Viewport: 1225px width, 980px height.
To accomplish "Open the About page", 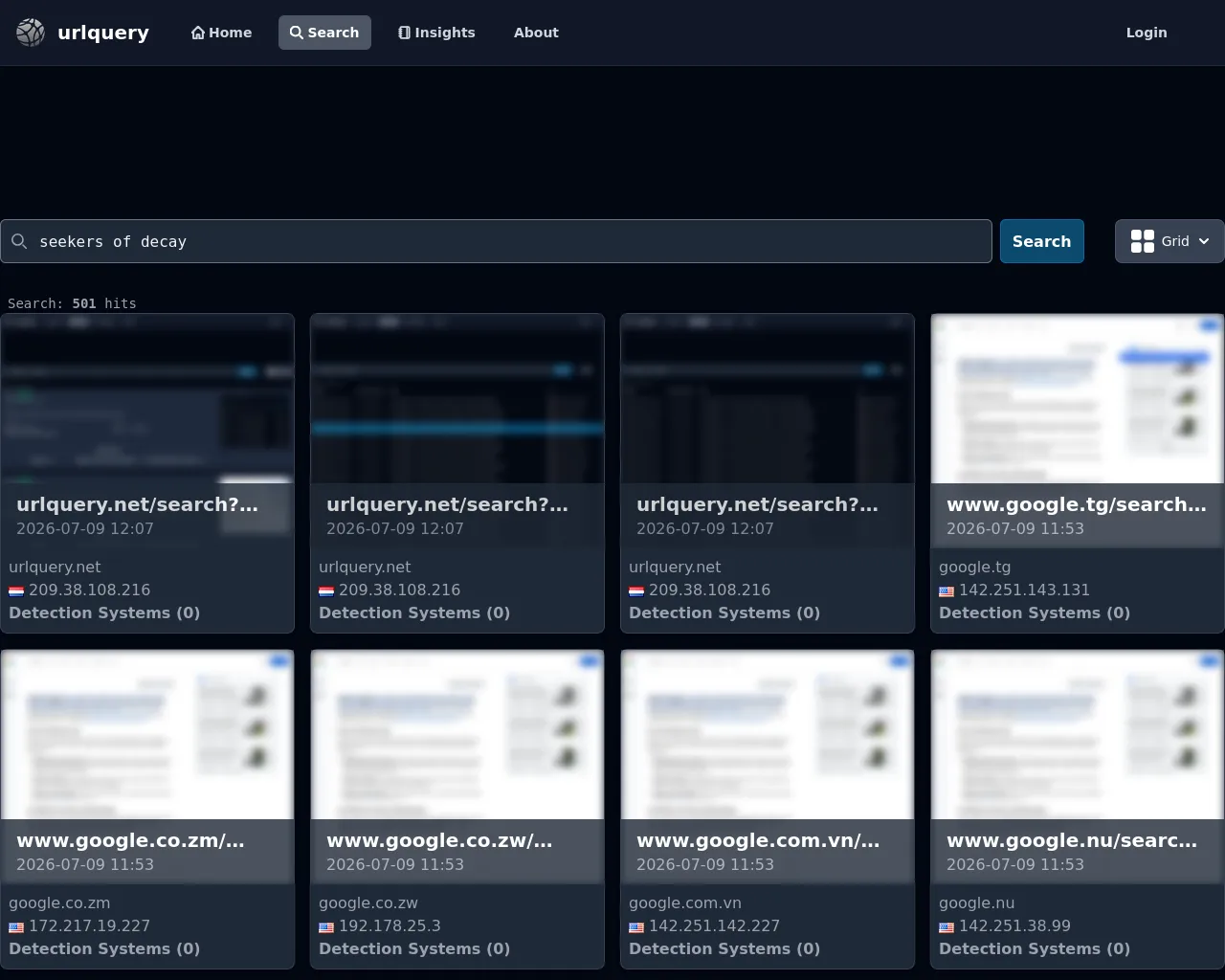I will pos(536,33).
